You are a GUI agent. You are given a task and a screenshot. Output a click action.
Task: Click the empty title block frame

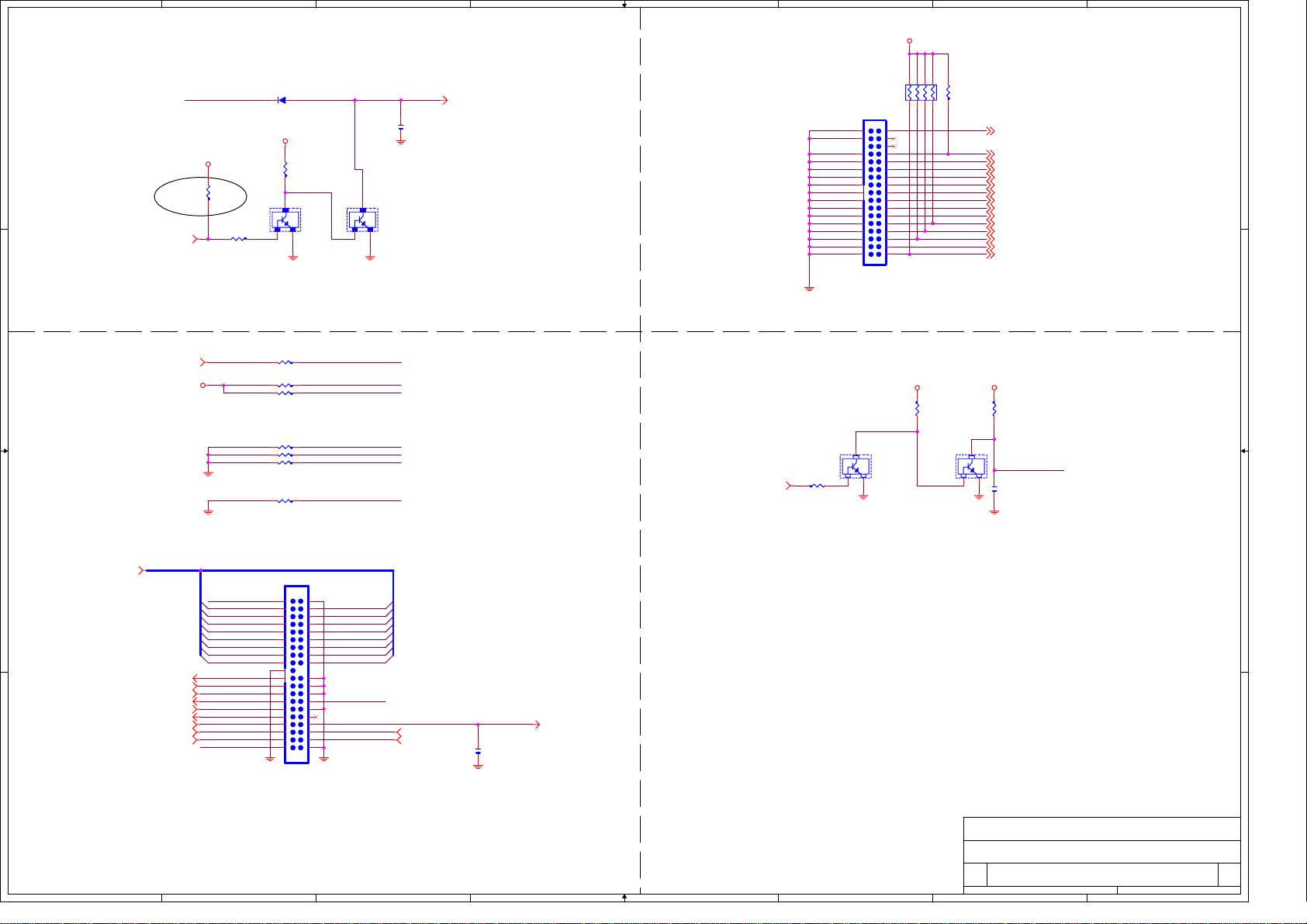pyautogui.click(x=1101, y=855)
